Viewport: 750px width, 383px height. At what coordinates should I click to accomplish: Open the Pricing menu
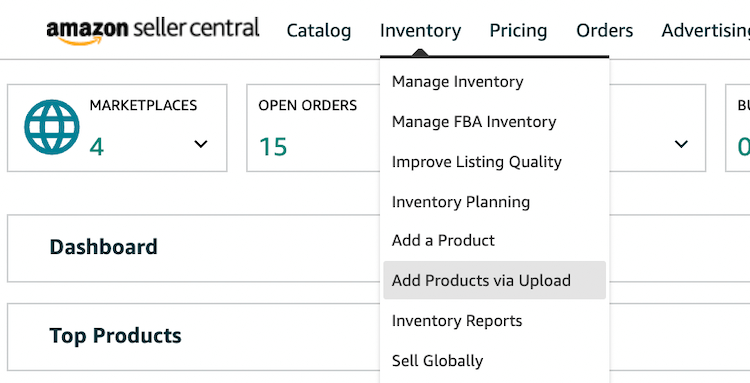[x=518, y=31]
